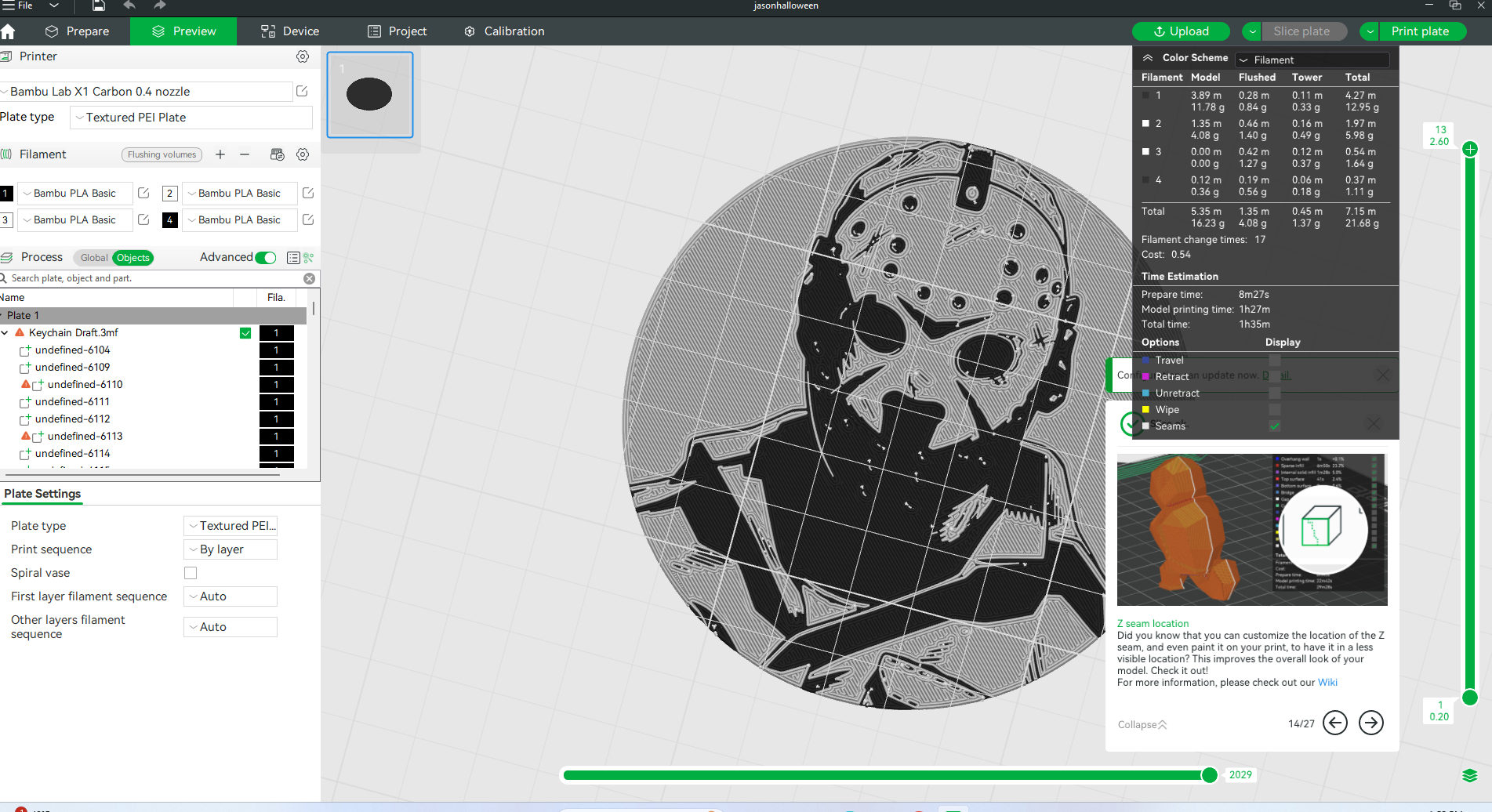Edit filament 2 preset icon

308,193
